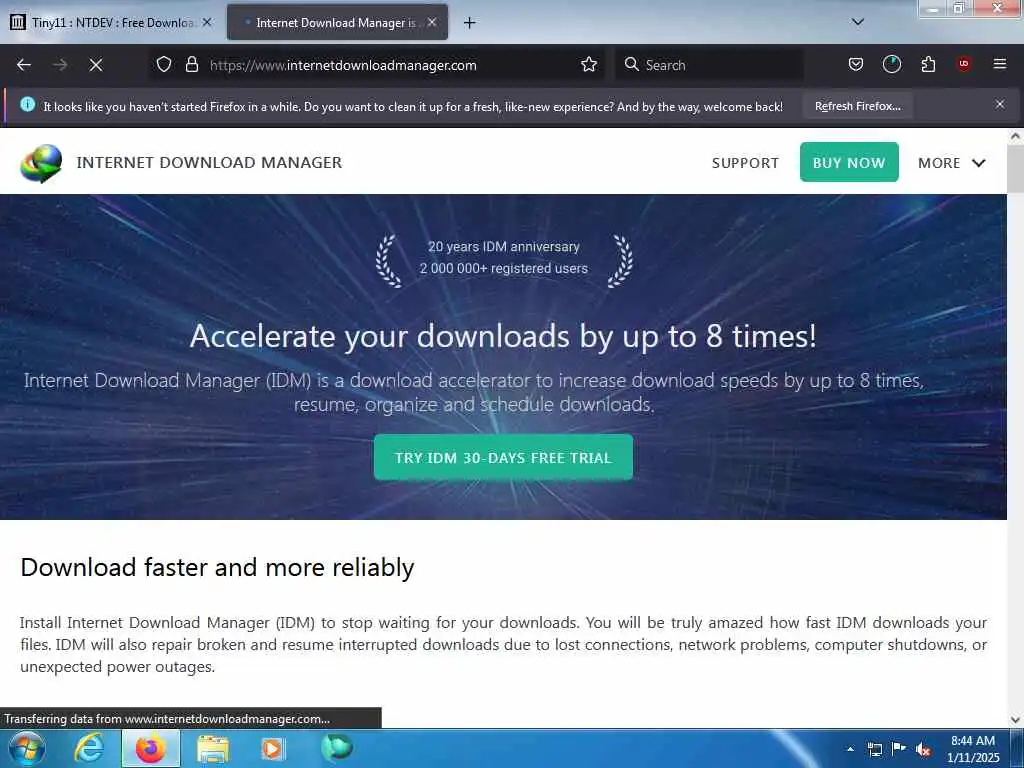Click the blue info notification icon
Viewport: 1024px width, 768px height.
(x=27, y=104)
